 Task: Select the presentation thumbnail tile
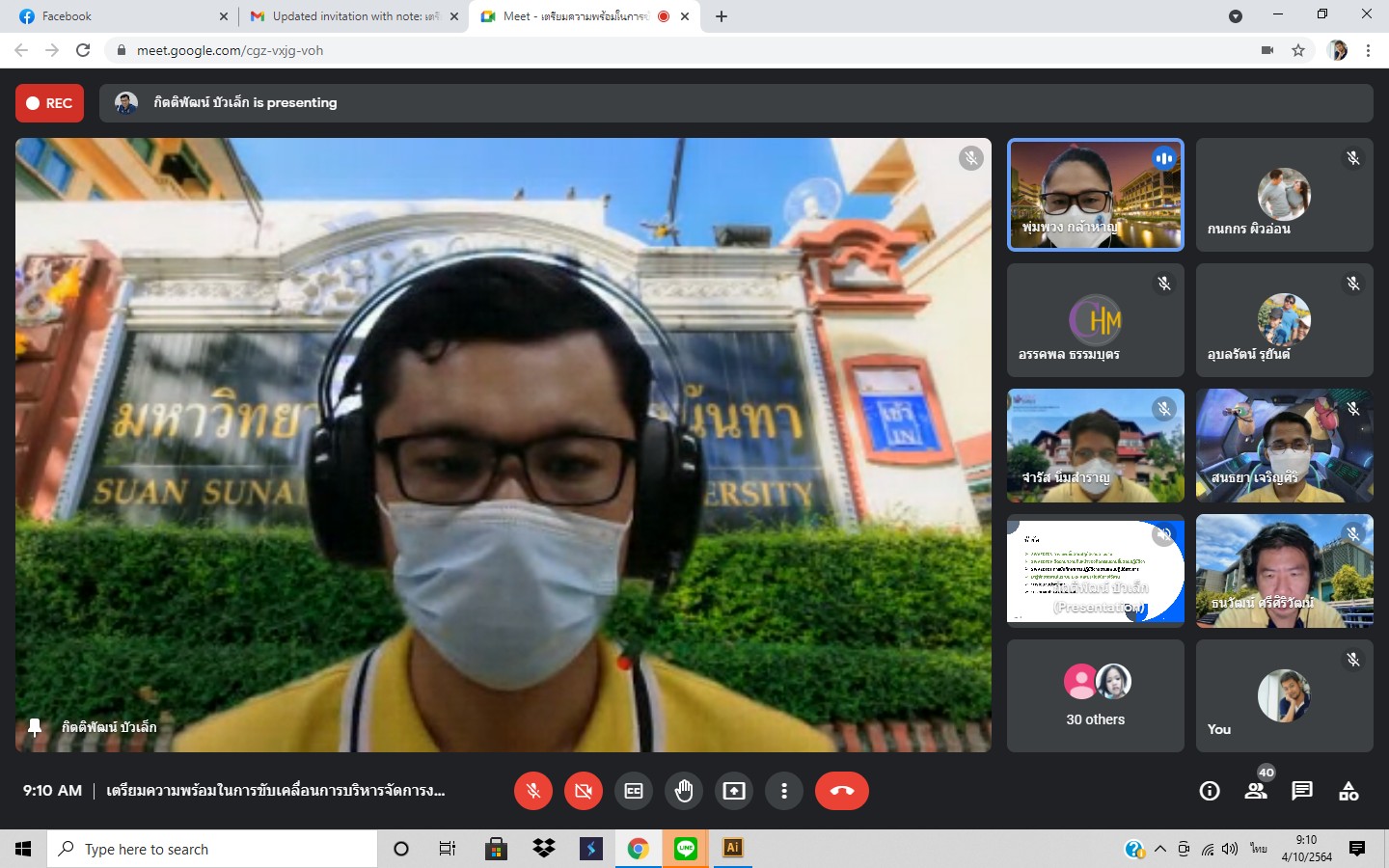point(1095,570)
